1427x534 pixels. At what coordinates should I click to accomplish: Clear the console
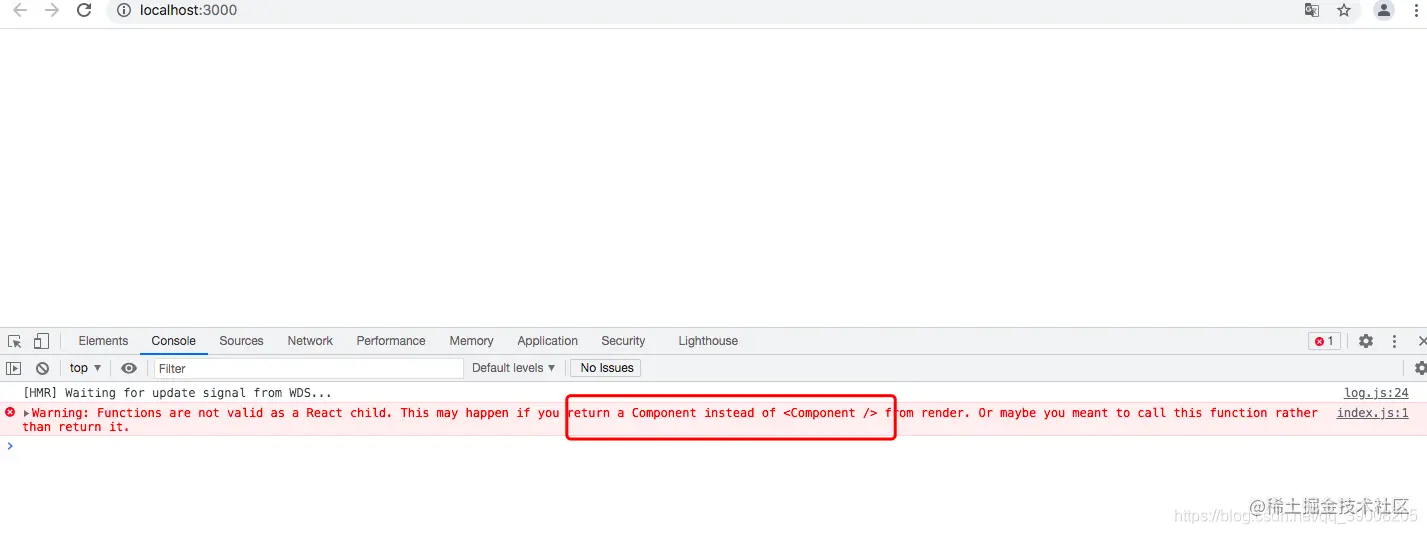(42, 368)
